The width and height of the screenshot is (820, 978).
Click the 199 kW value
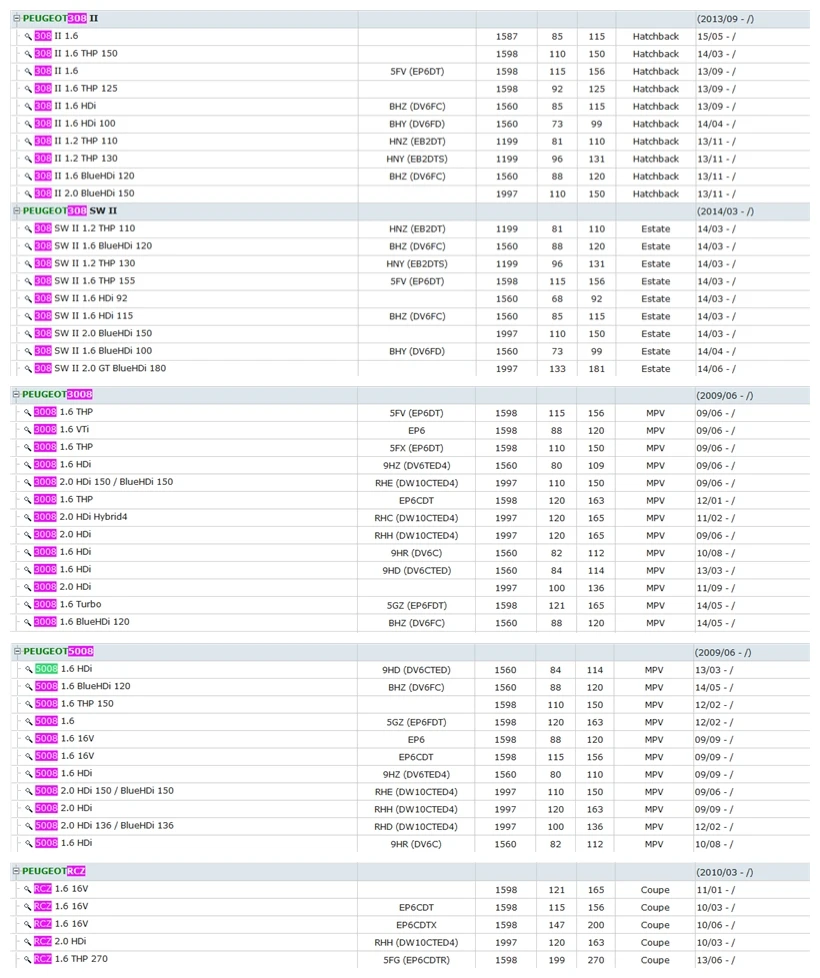(x=556, y=960)
